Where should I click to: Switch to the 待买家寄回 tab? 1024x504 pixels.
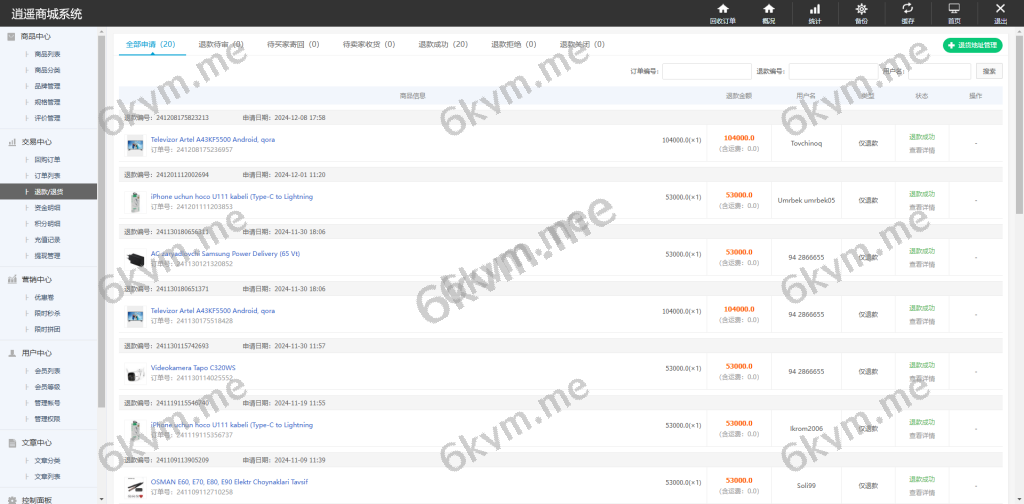293,45
